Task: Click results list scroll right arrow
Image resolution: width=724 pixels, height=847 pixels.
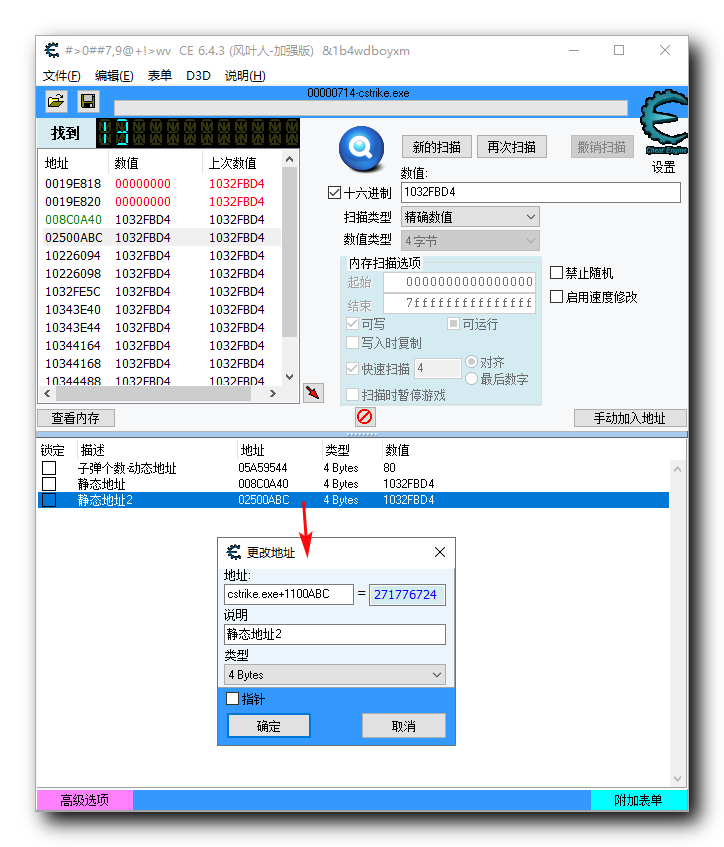Action: pyautogui.click(x=273, y=394)
